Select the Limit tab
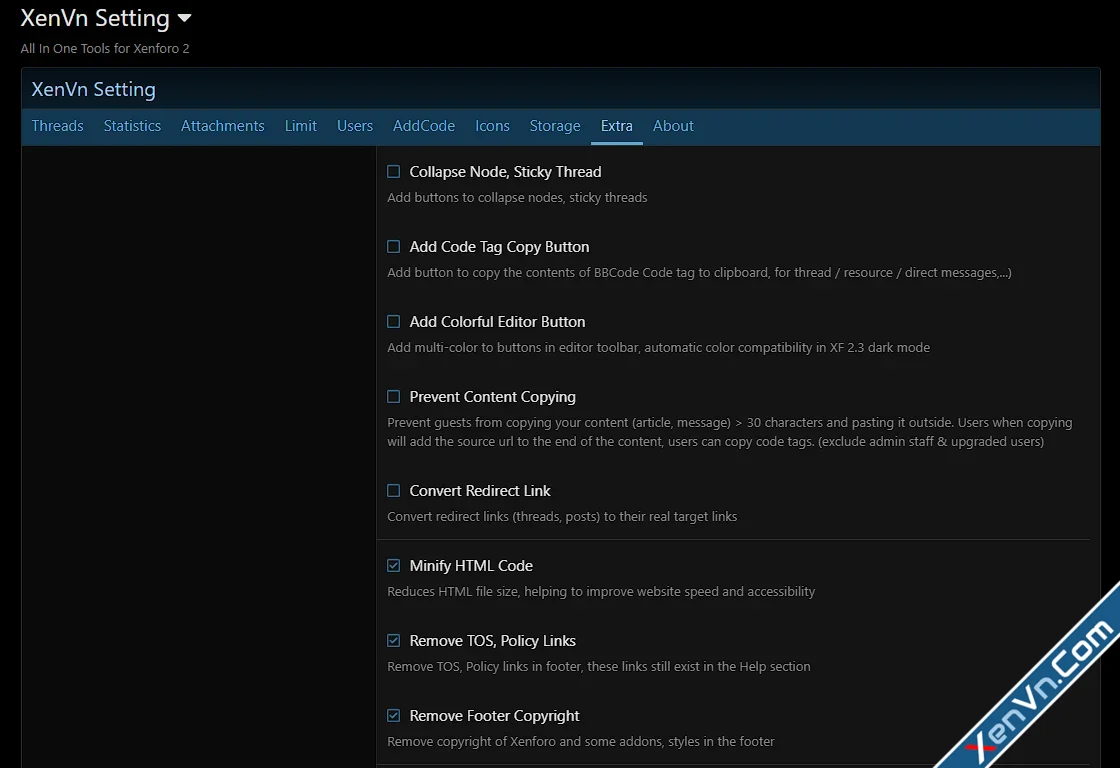1120x768 pixels. [300, 126]
